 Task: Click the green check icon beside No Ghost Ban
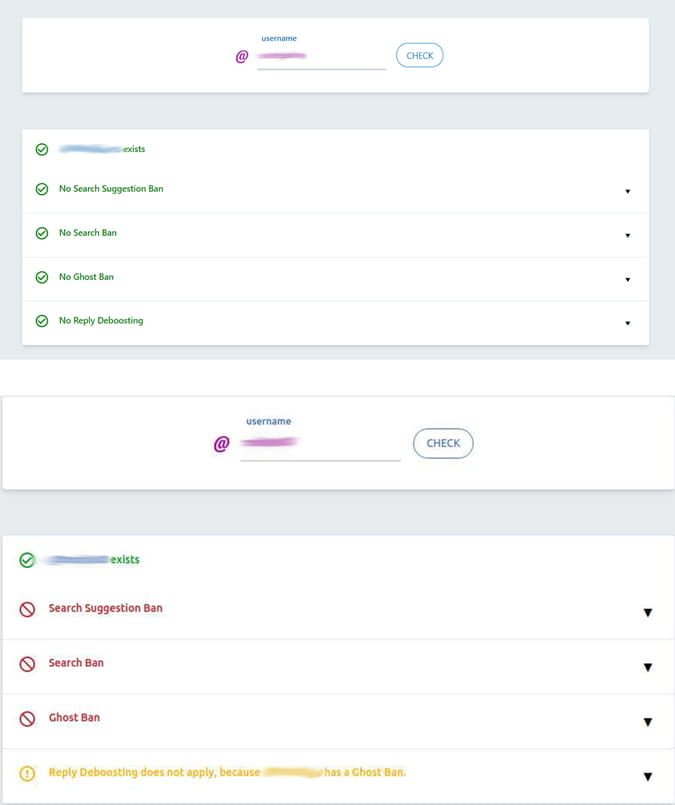coord(40,277)
